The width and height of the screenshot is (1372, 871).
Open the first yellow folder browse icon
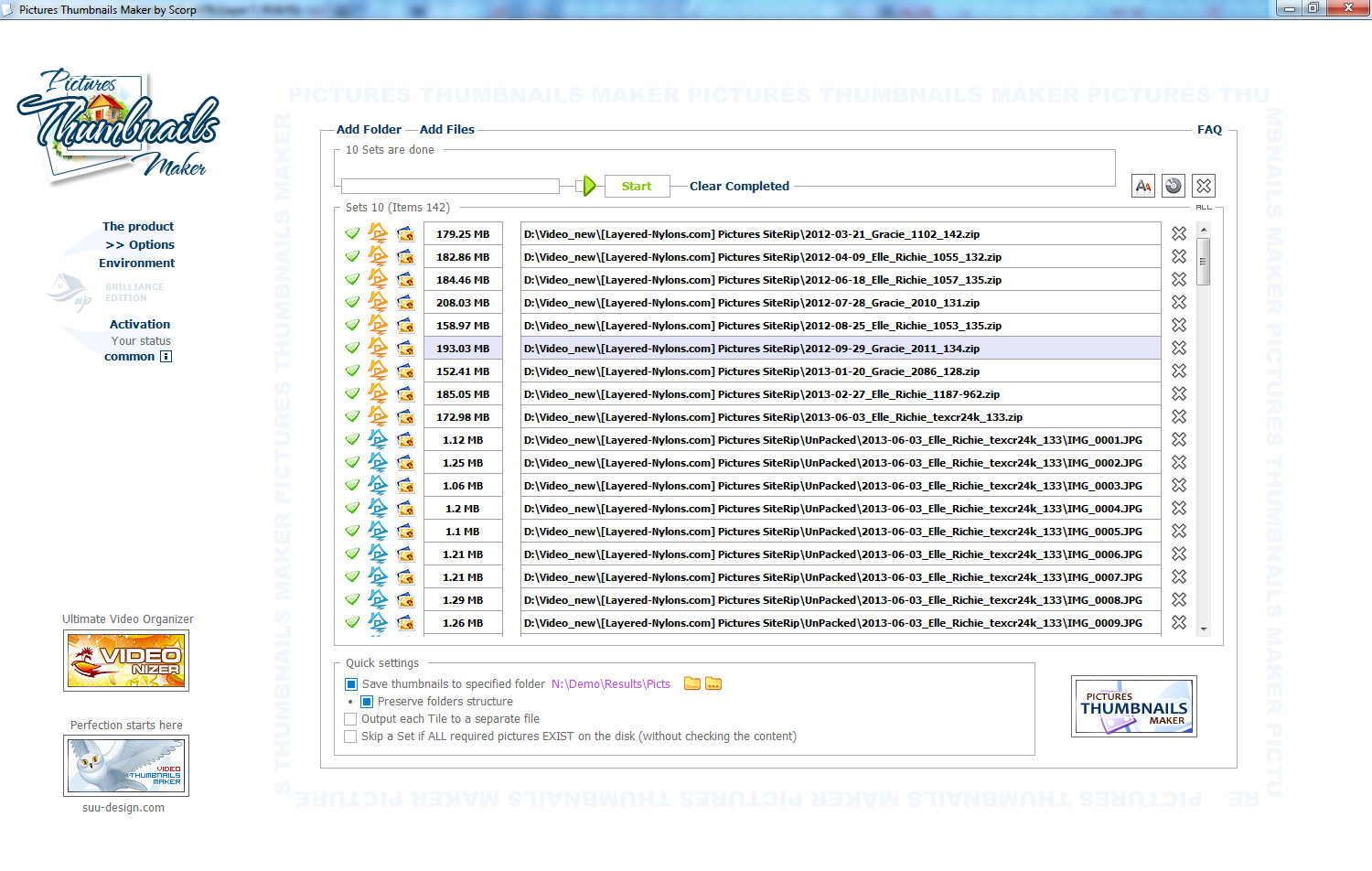click(692, 683)
